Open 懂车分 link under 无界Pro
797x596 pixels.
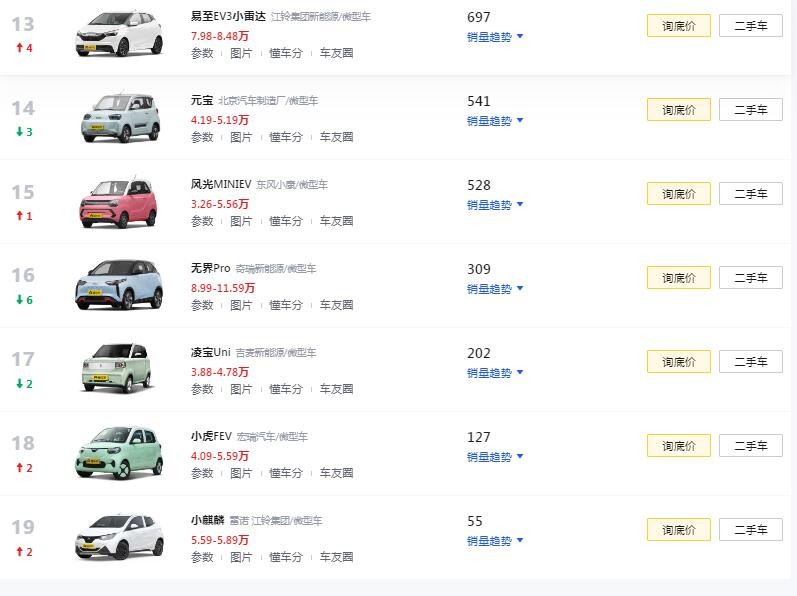coord(285,305)
